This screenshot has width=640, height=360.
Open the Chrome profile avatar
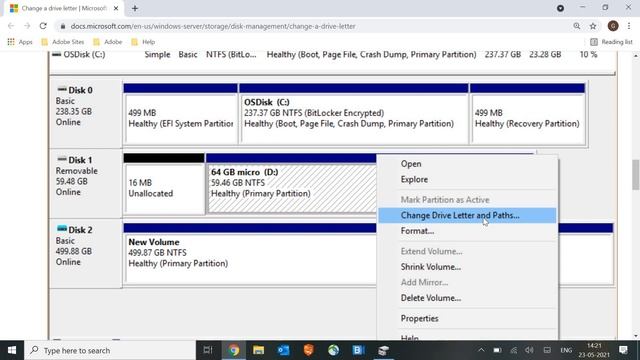[x=613, y=26]
